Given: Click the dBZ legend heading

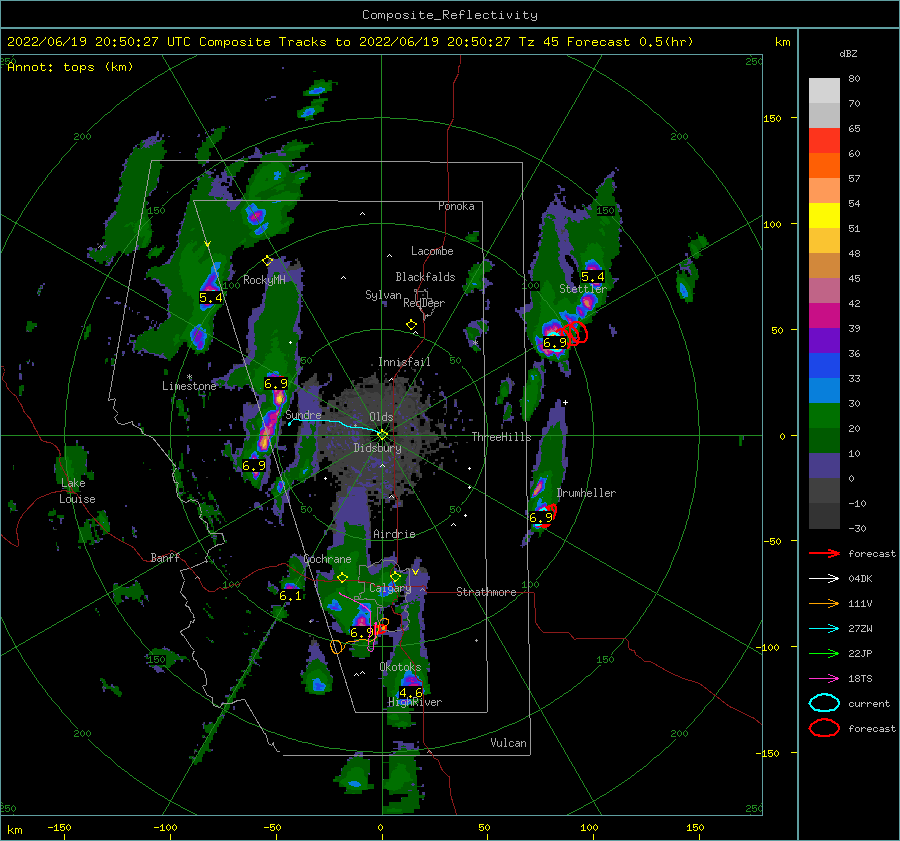Looking at the screenshot, I should coord(848,54).
